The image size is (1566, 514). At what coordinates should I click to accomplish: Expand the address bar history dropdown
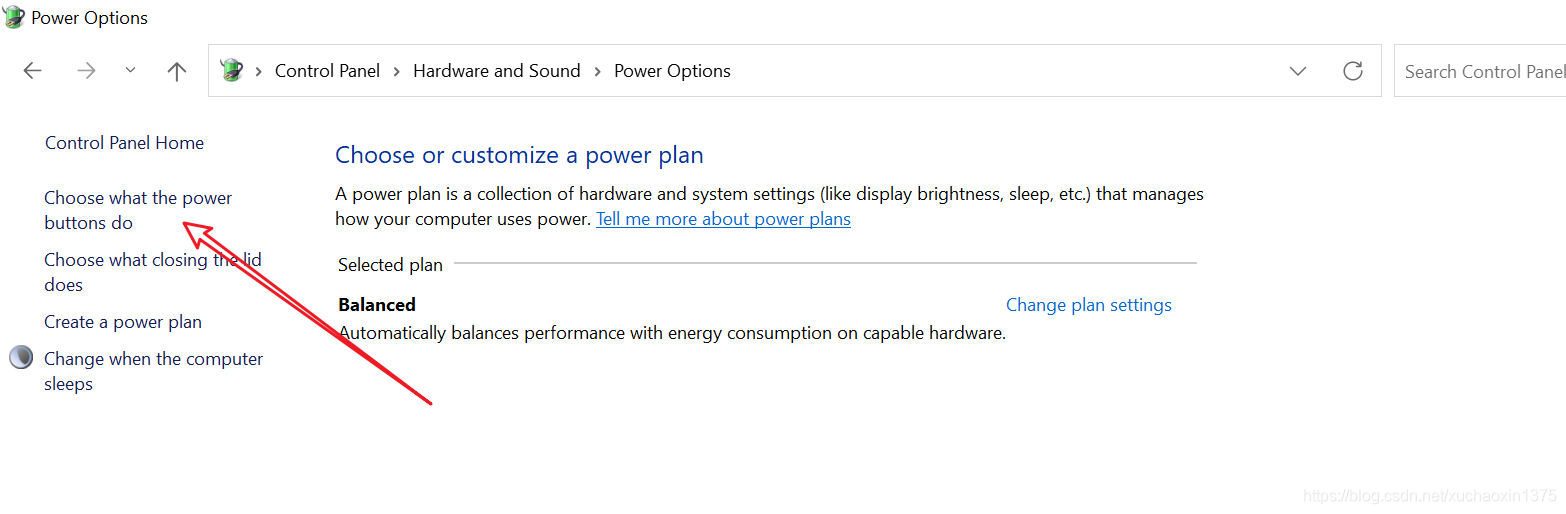point(1298,71)
